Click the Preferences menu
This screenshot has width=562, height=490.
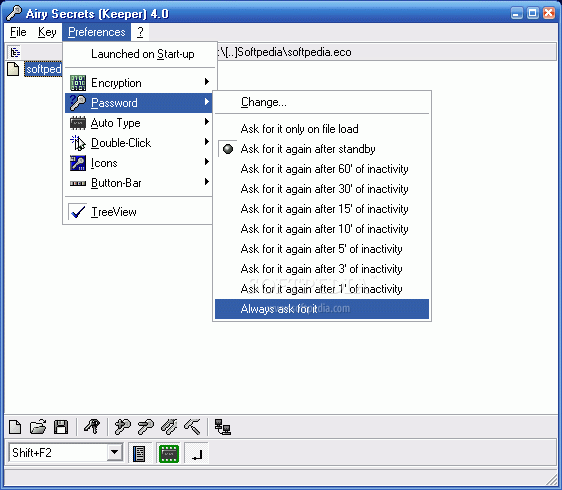point(96,32)
